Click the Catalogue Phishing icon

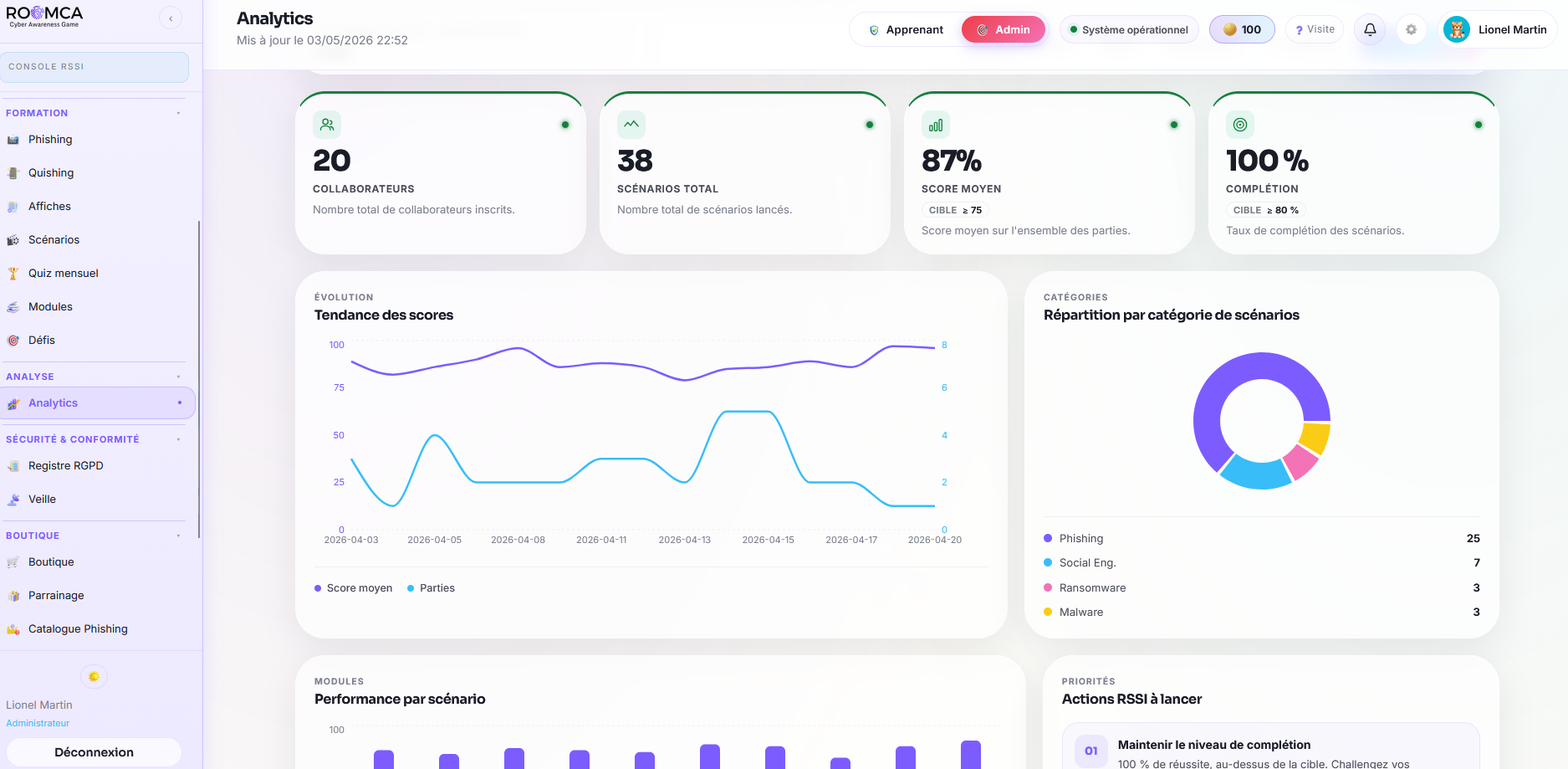[13, 629]
